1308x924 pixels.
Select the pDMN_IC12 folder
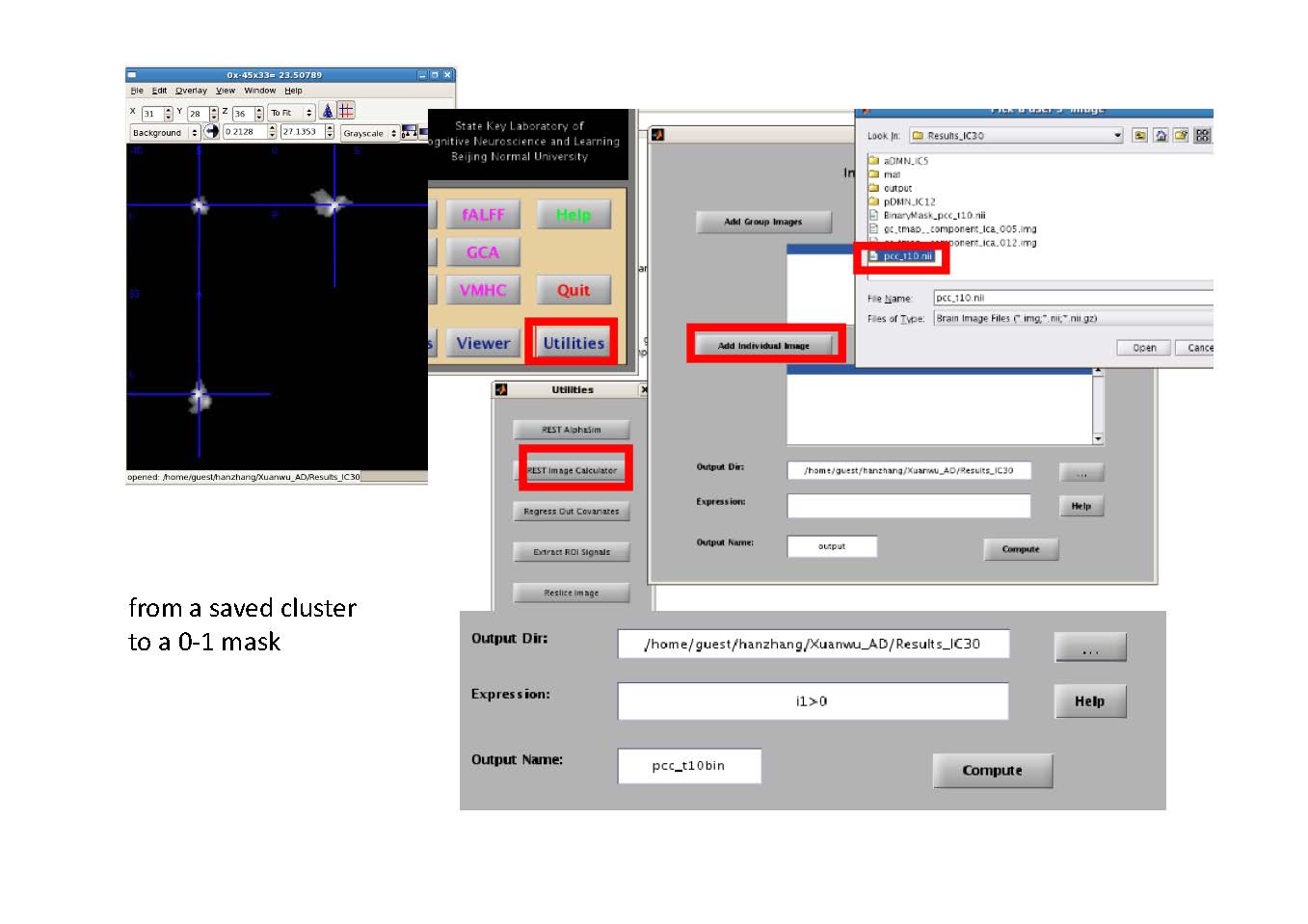tap(902, 201)
